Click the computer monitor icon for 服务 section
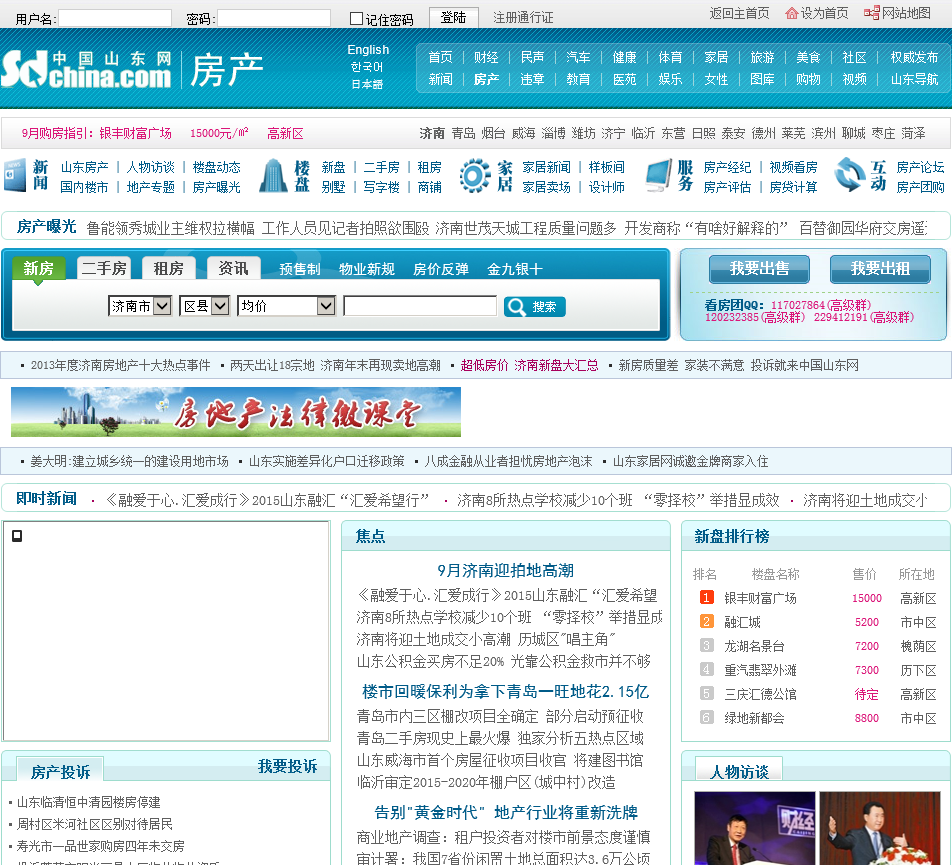 [x=658, y=175]
